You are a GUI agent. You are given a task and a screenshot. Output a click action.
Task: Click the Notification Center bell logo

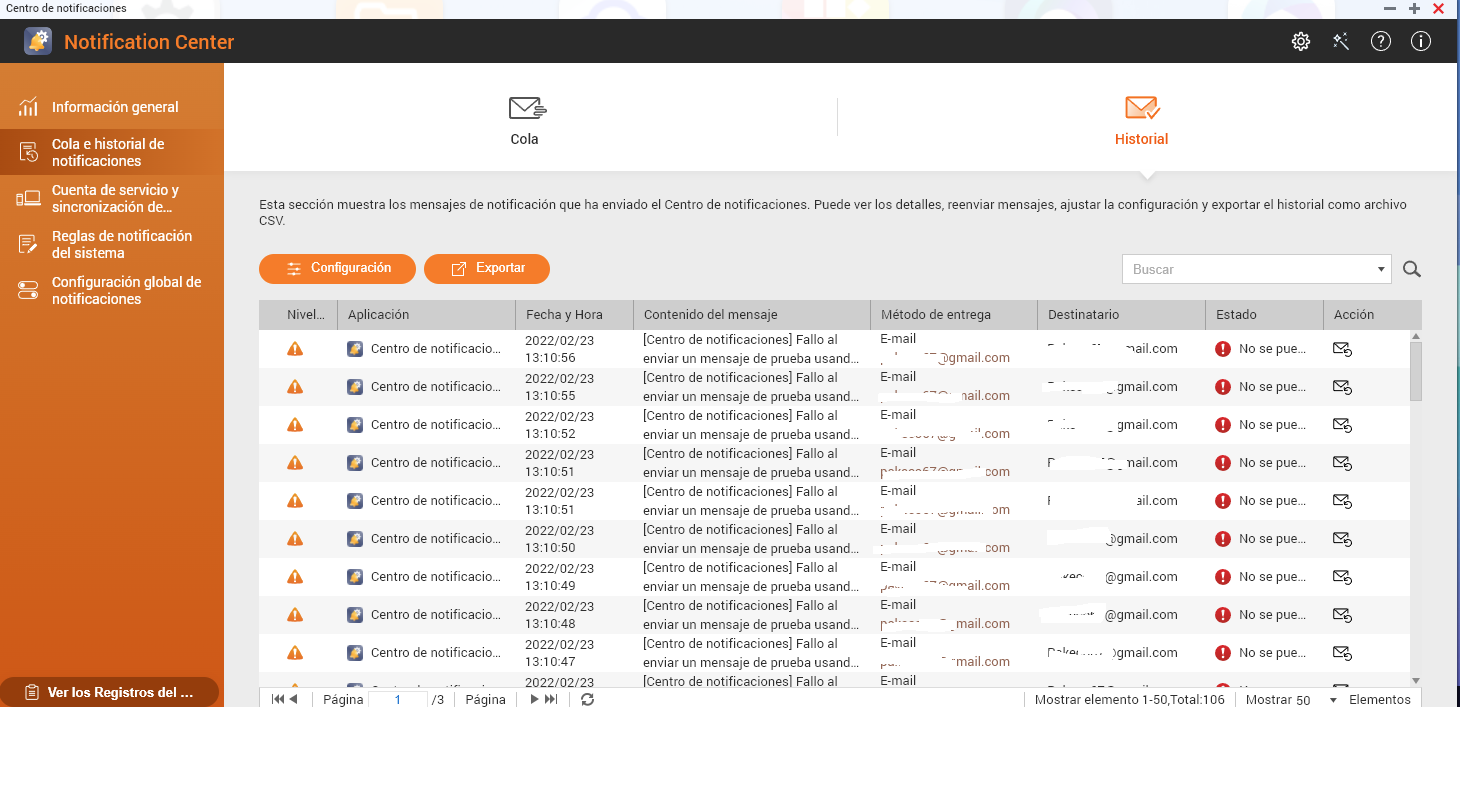coord(38,42)
